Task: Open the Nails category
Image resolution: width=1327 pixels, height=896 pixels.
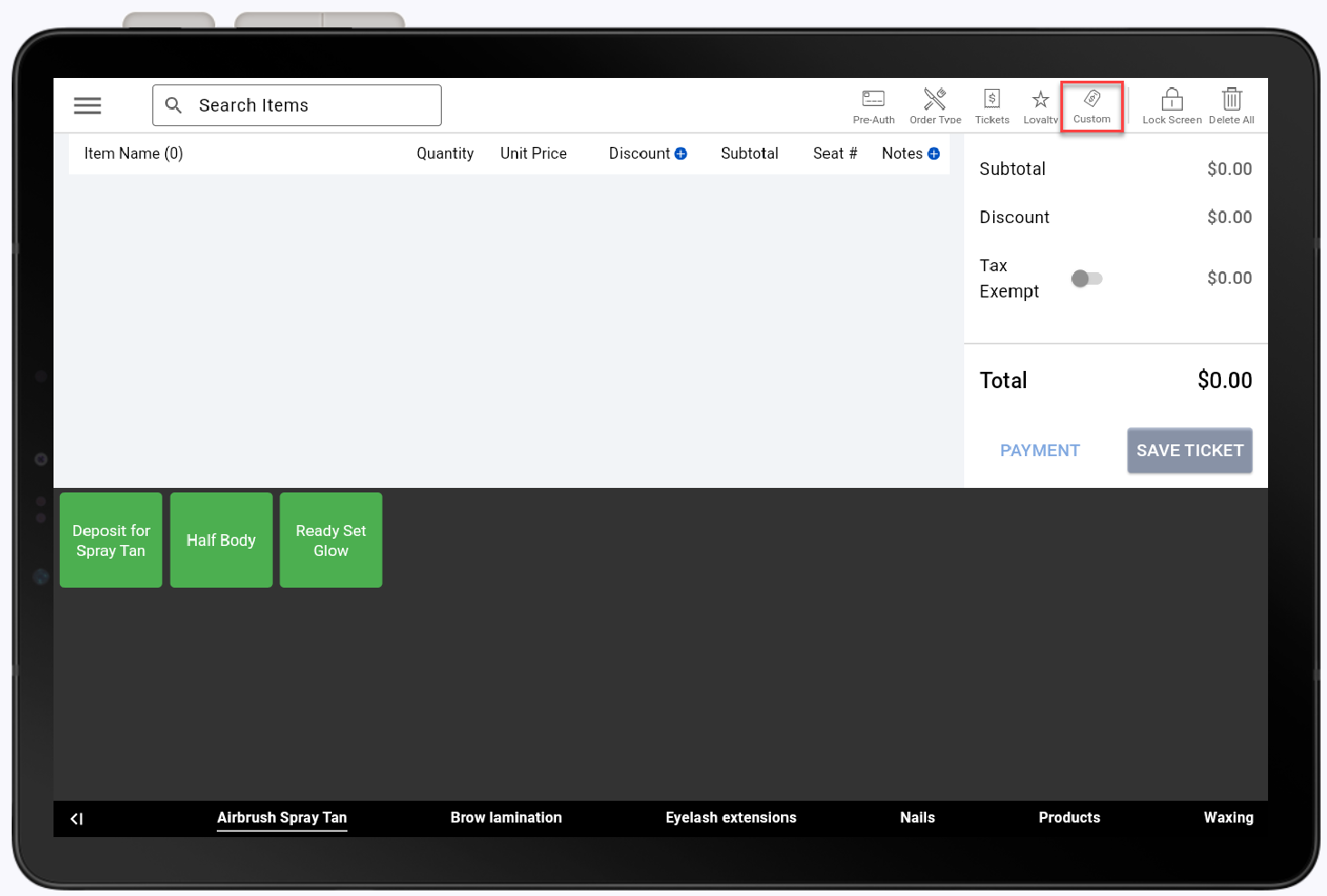Action: [x=917, y=818]
